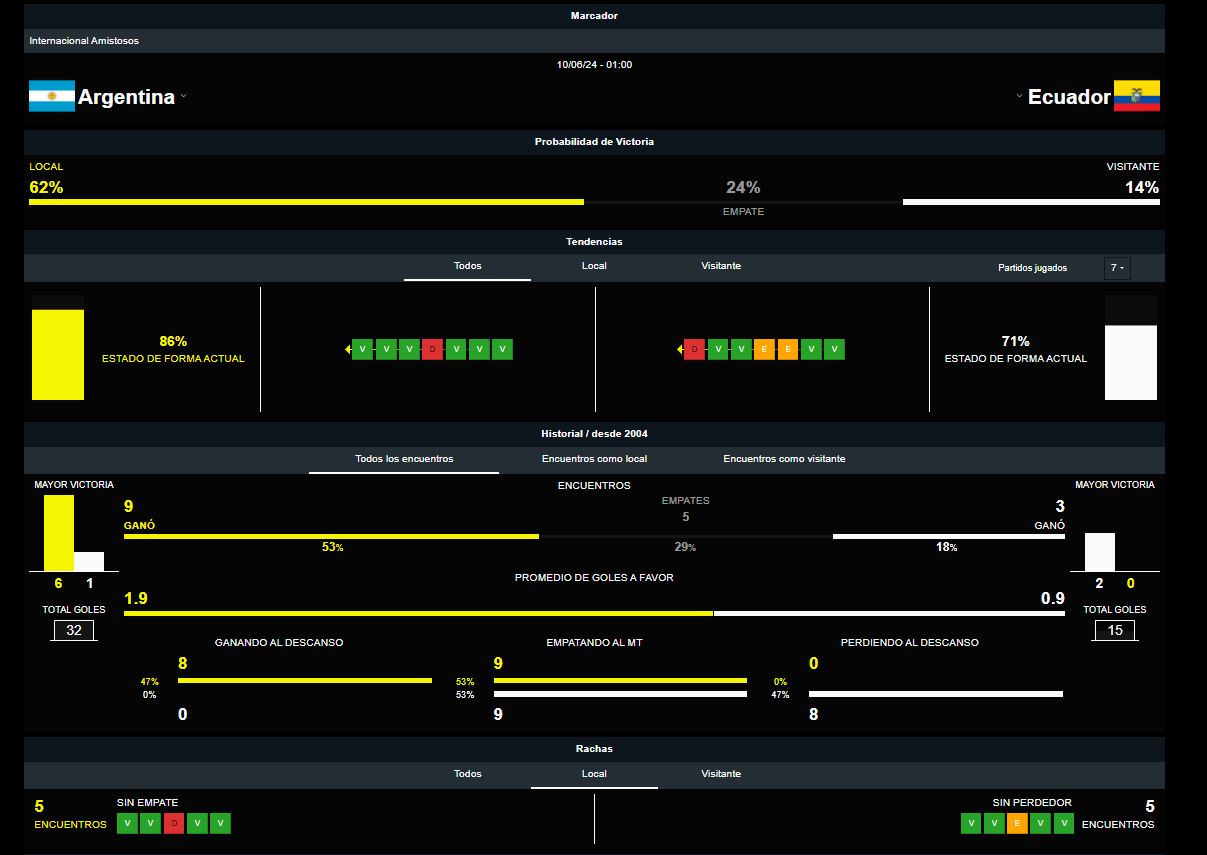Click red D badge in Sin Empate streak
The image size is (1207, 855).
174,823
